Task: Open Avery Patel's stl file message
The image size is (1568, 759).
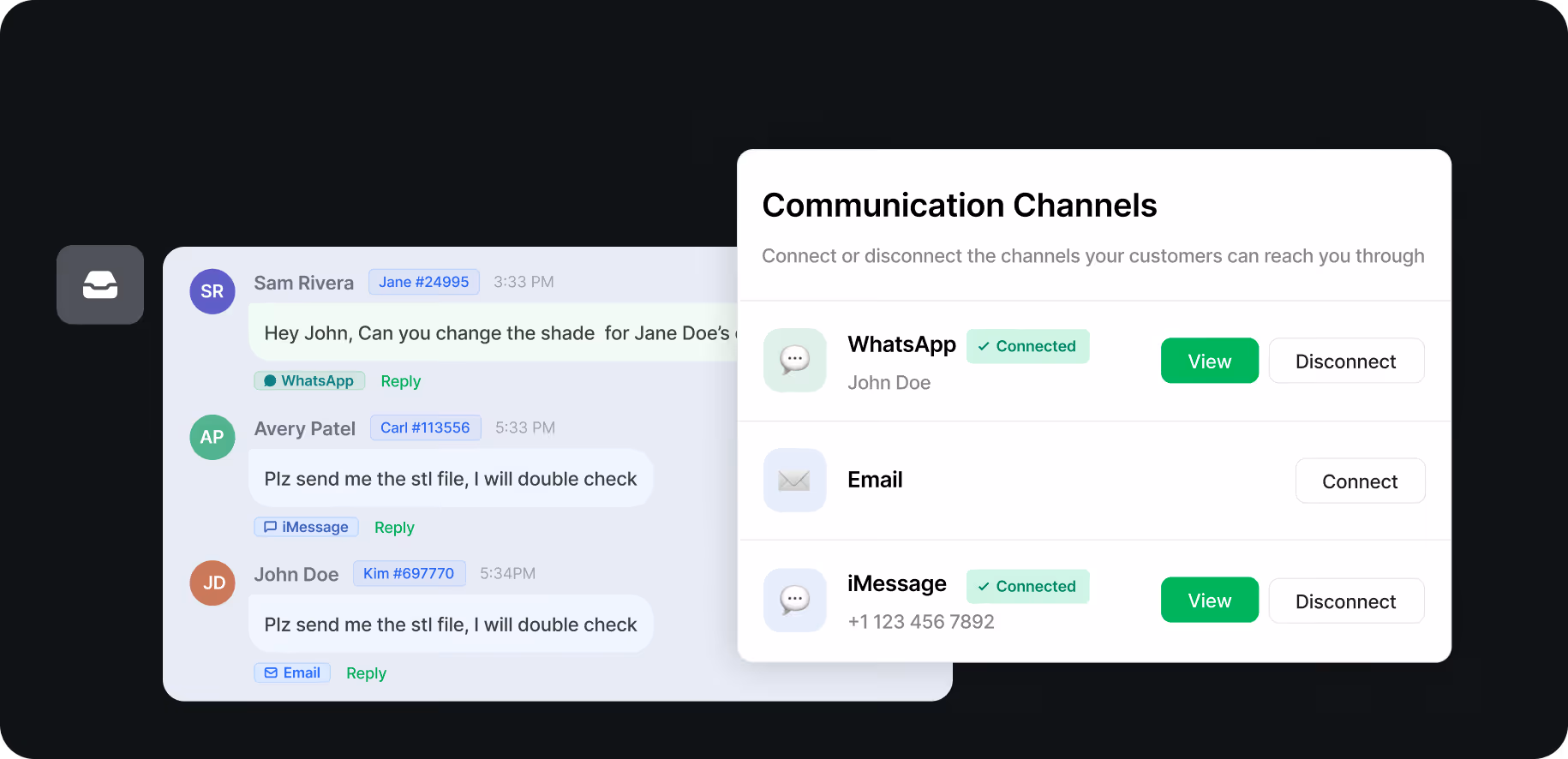Action: pyautogui.click(x=451, y=478)
